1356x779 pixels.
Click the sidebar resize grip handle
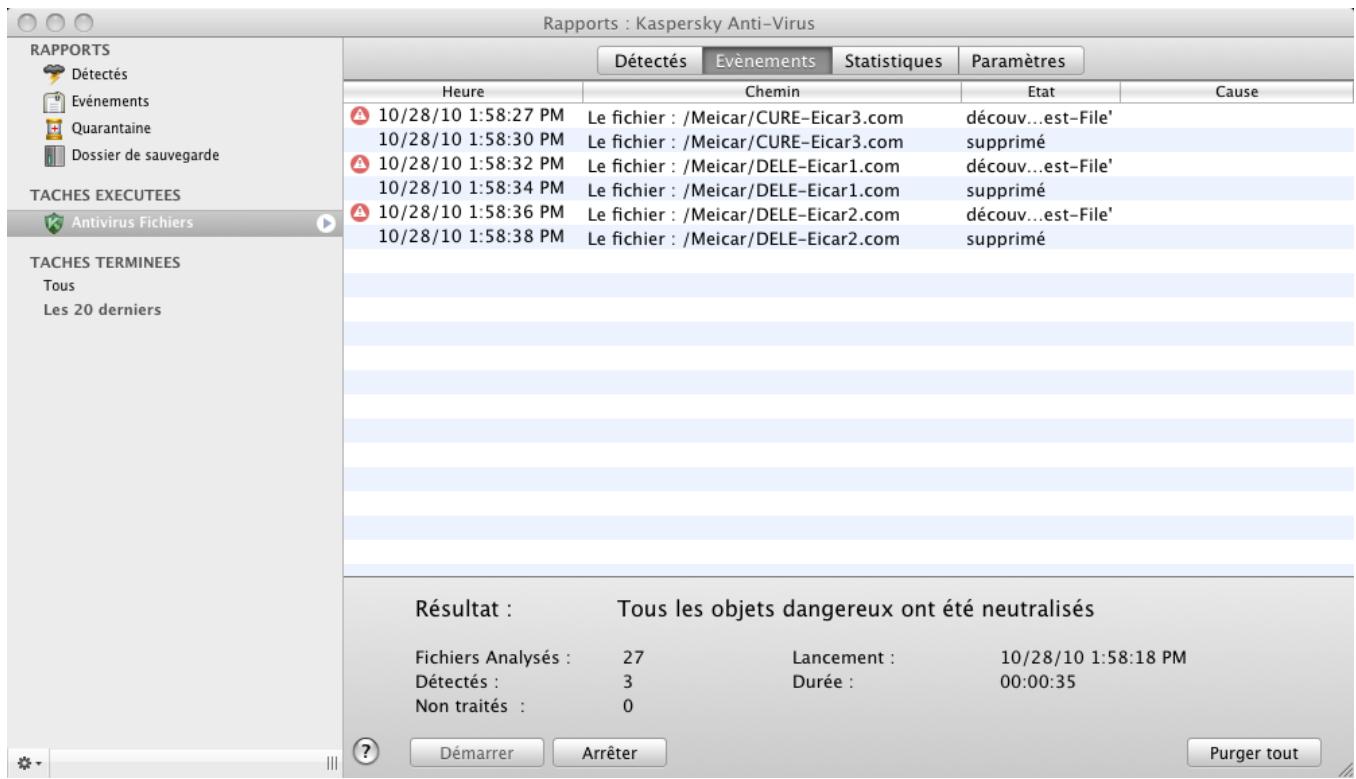click(331, 764)
